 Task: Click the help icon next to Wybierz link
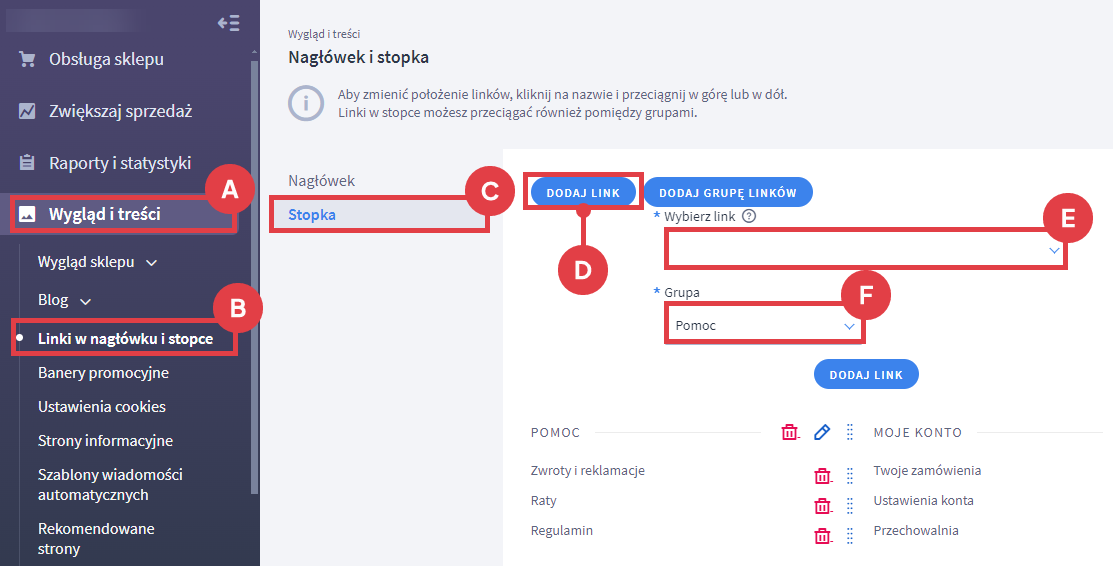pyautogui.click(x=748, y=216)
